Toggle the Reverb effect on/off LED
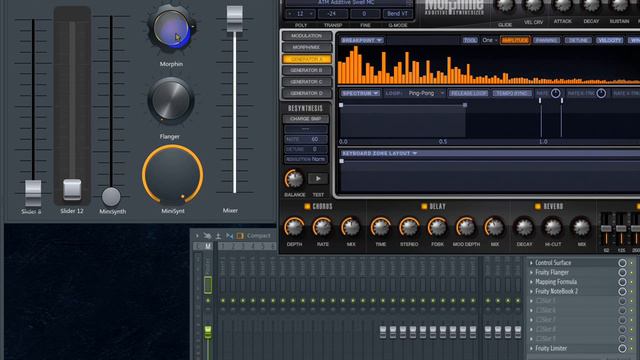 [538, 207]
